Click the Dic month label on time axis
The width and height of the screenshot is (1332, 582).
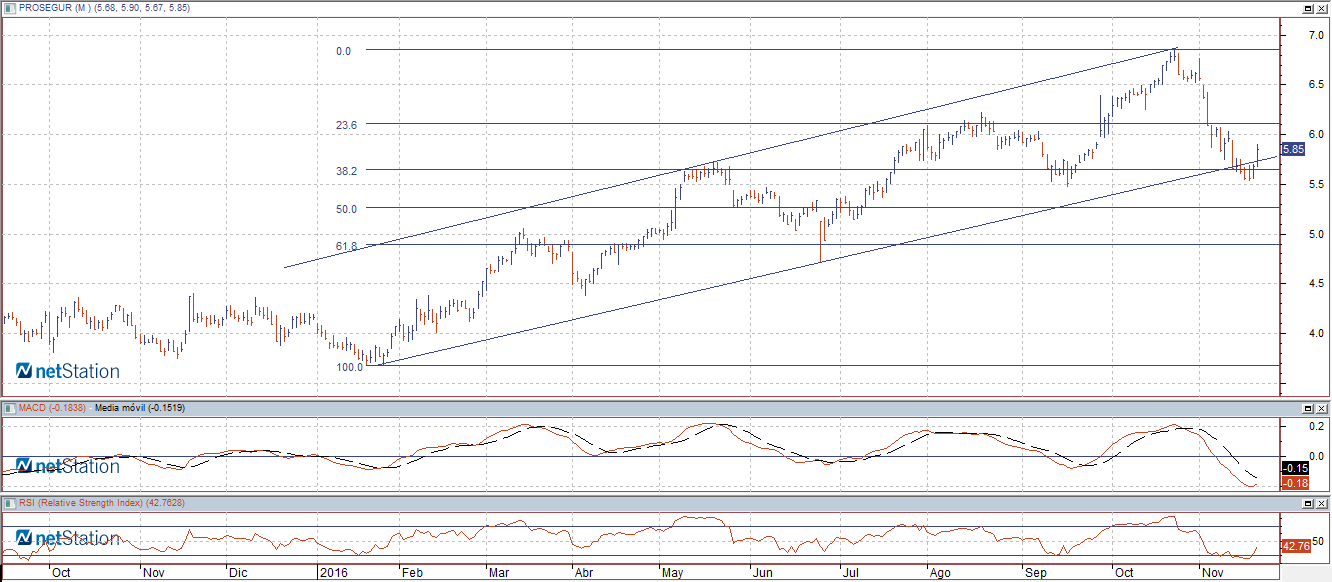pos(237,574)
